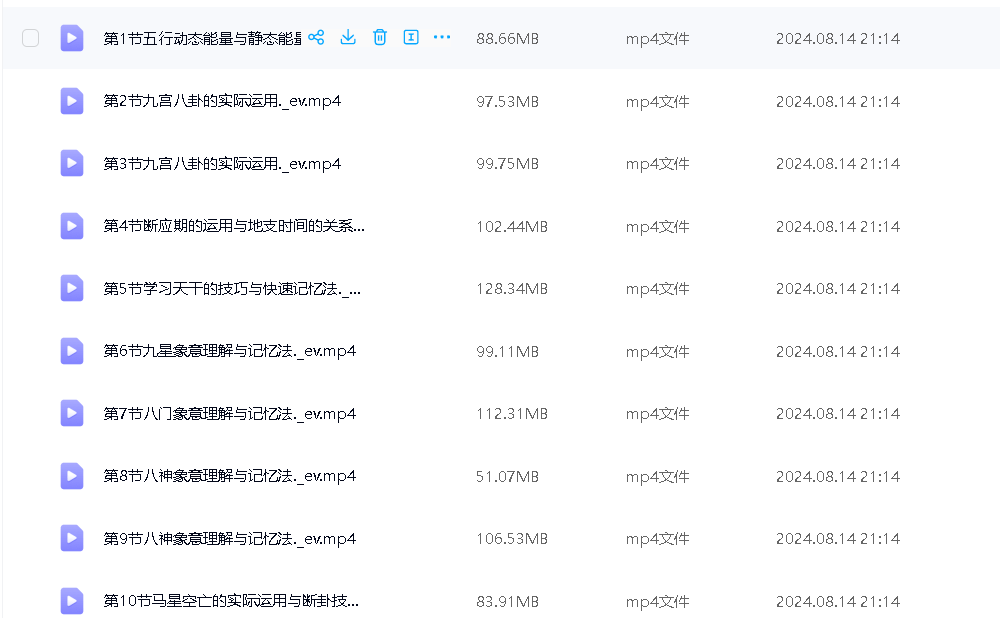Delete the 第1节 file using the trash icon

pyautogui.click(x=380, y=38)
